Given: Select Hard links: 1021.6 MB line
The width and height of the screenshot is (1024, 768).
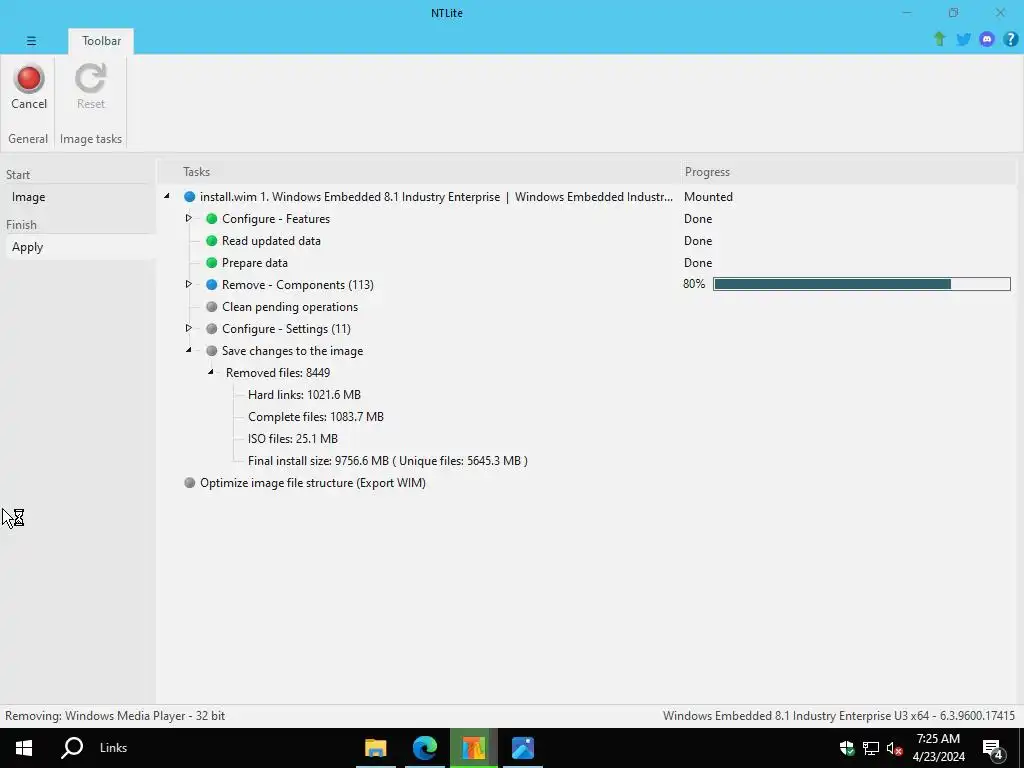Looking at the screenshot, I should click(x=304, y=394).
